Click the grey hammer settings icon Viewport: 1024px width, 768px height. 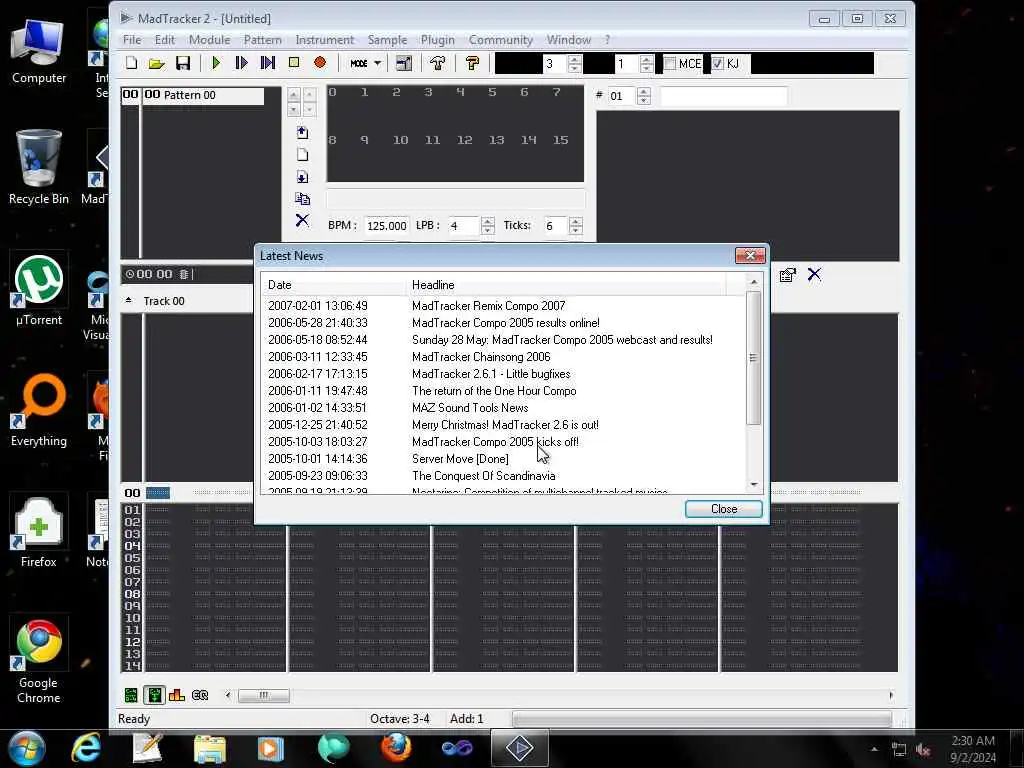pyautogui.click(x=438, y=63)
